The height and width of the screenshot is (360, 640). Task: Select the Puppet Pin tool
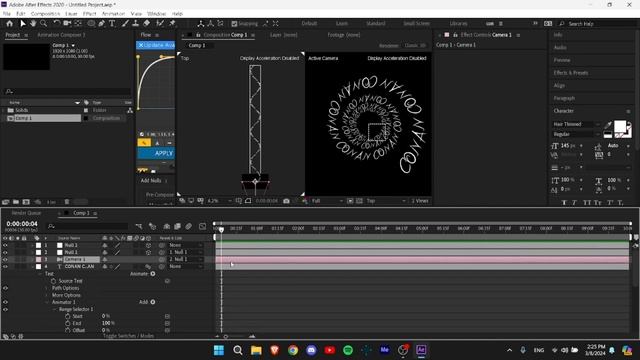[172, 24]
